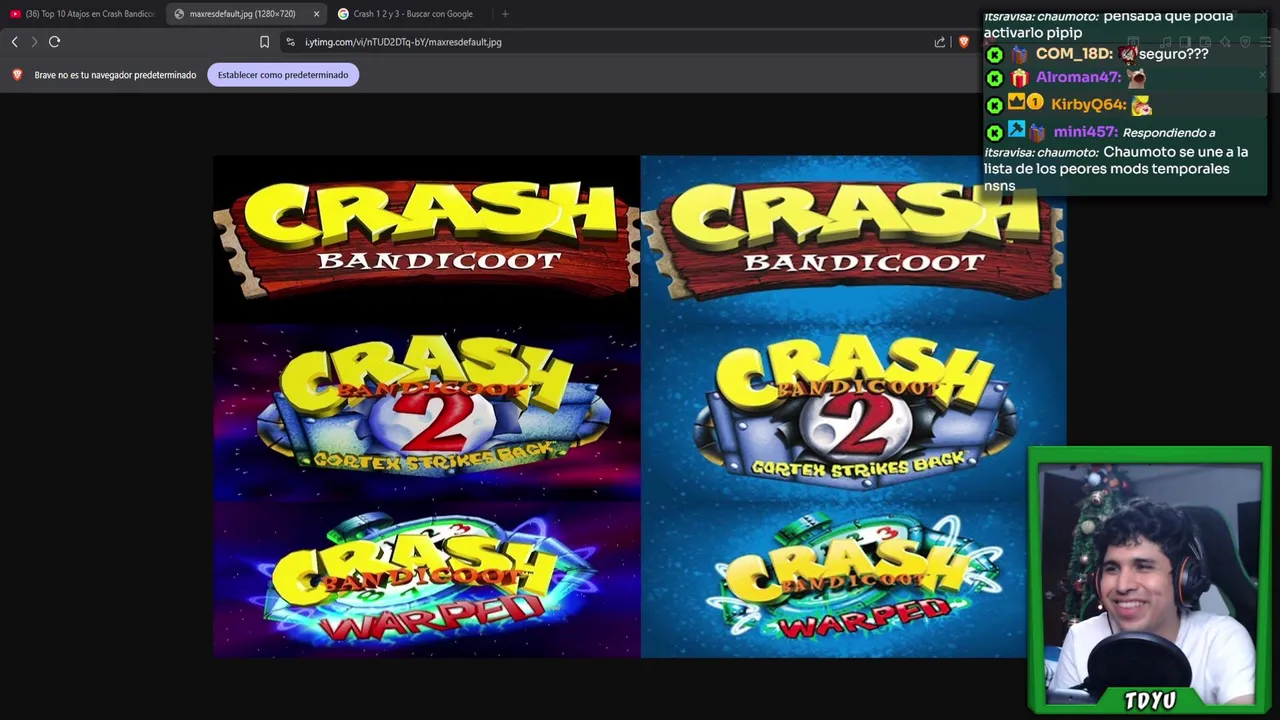The width and height of the screenshot is (1280, 720).
Task: Go back using the browser back arrow
Action: [14, 42]
